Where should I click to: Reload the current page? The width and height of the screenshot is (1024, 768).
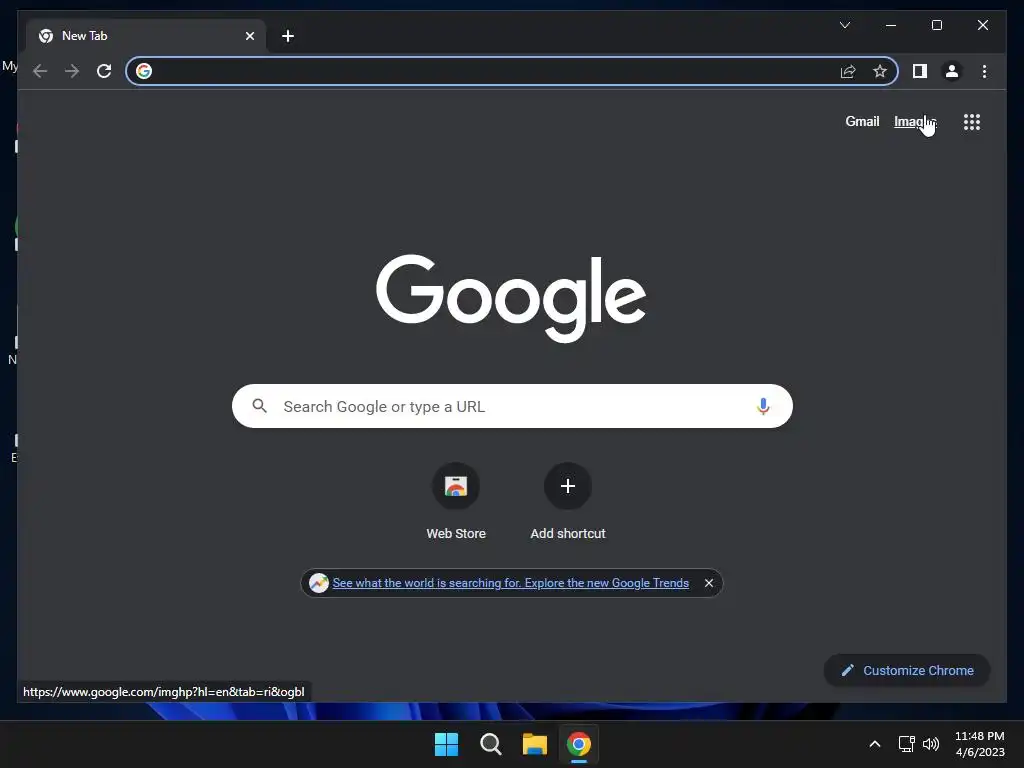pos(104,71)
